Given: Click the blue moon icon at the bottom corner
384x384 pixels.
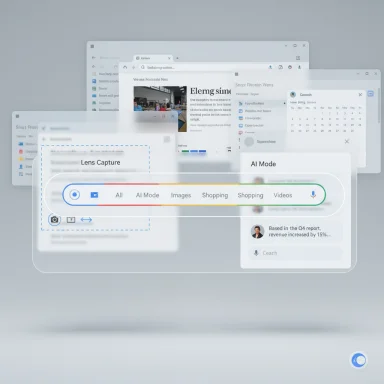Looking at the screenshot, I should pos(359,360).
